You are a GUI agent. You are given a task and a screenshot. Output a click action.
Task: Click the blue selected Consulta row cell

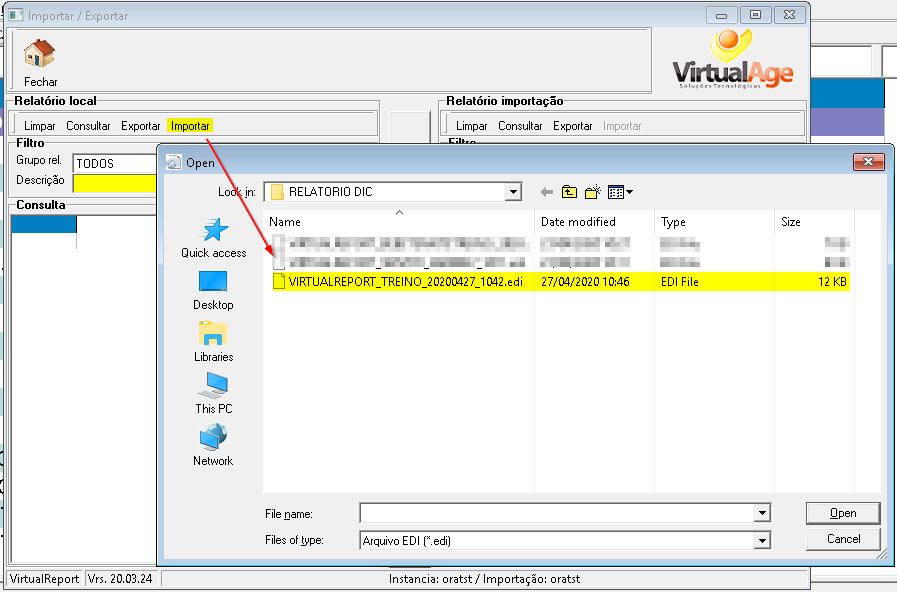click(x=43, y=224)
